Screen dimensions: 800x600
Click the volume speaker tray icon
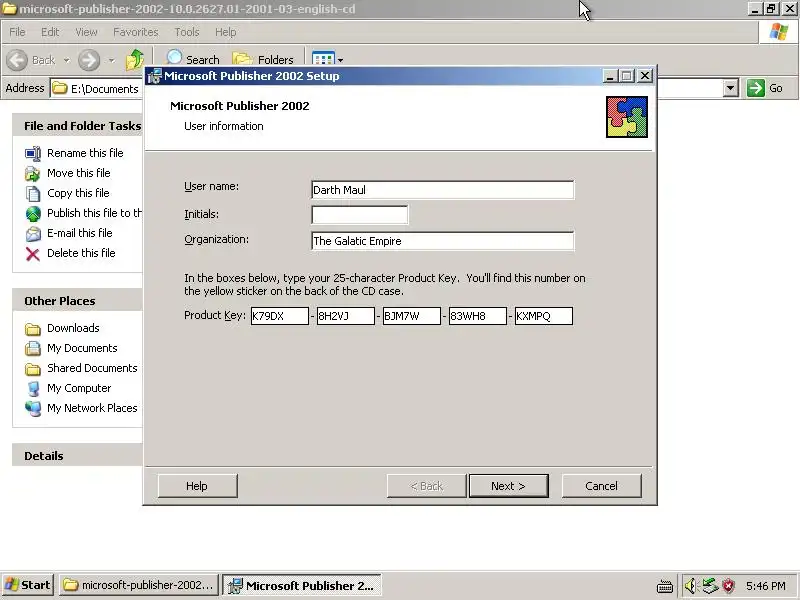coord(690,586)
